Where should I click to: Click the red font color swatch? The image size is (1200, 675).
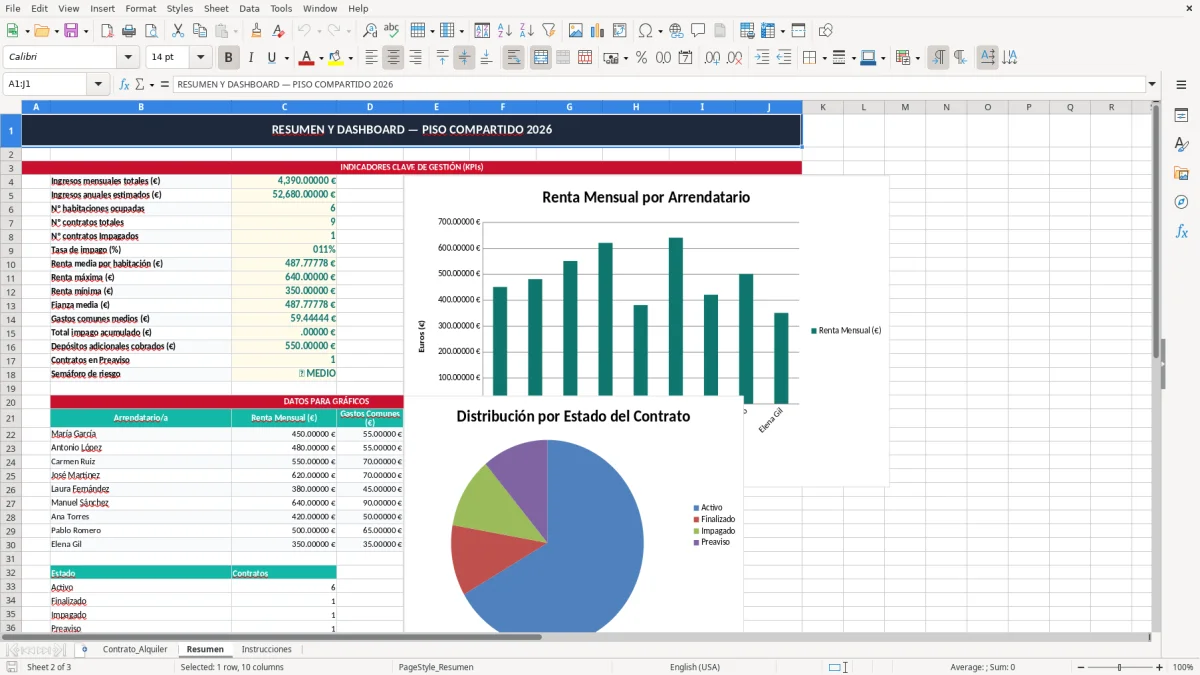(x=307, y=58)
